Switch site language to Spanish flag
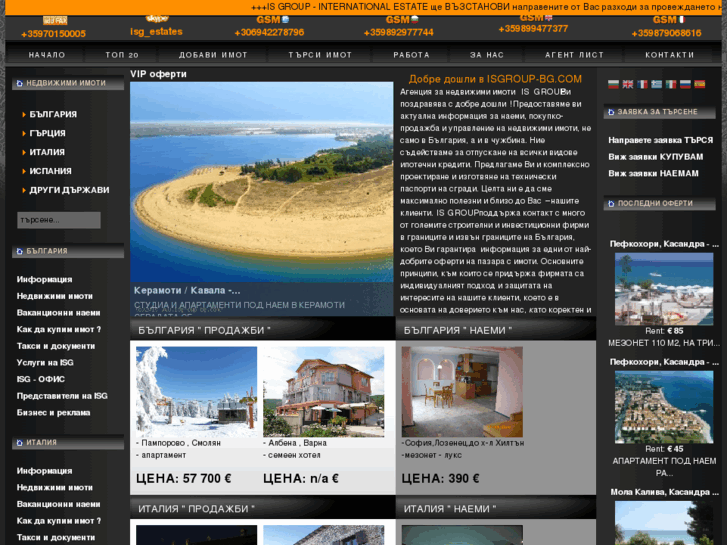 699,84
